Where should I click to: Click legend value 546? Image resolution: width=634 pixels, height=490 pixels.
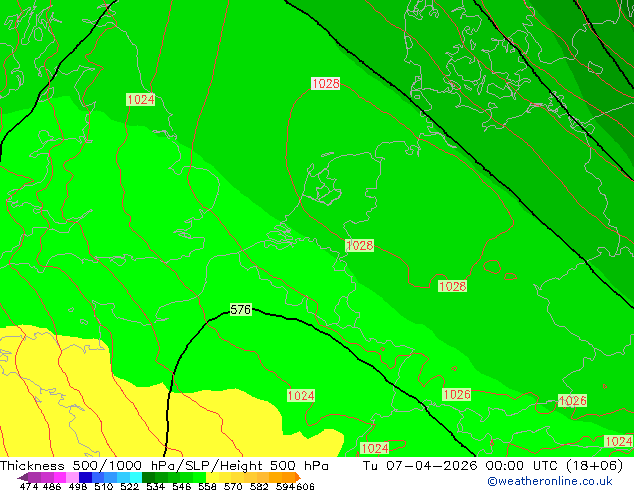(181, 486)
